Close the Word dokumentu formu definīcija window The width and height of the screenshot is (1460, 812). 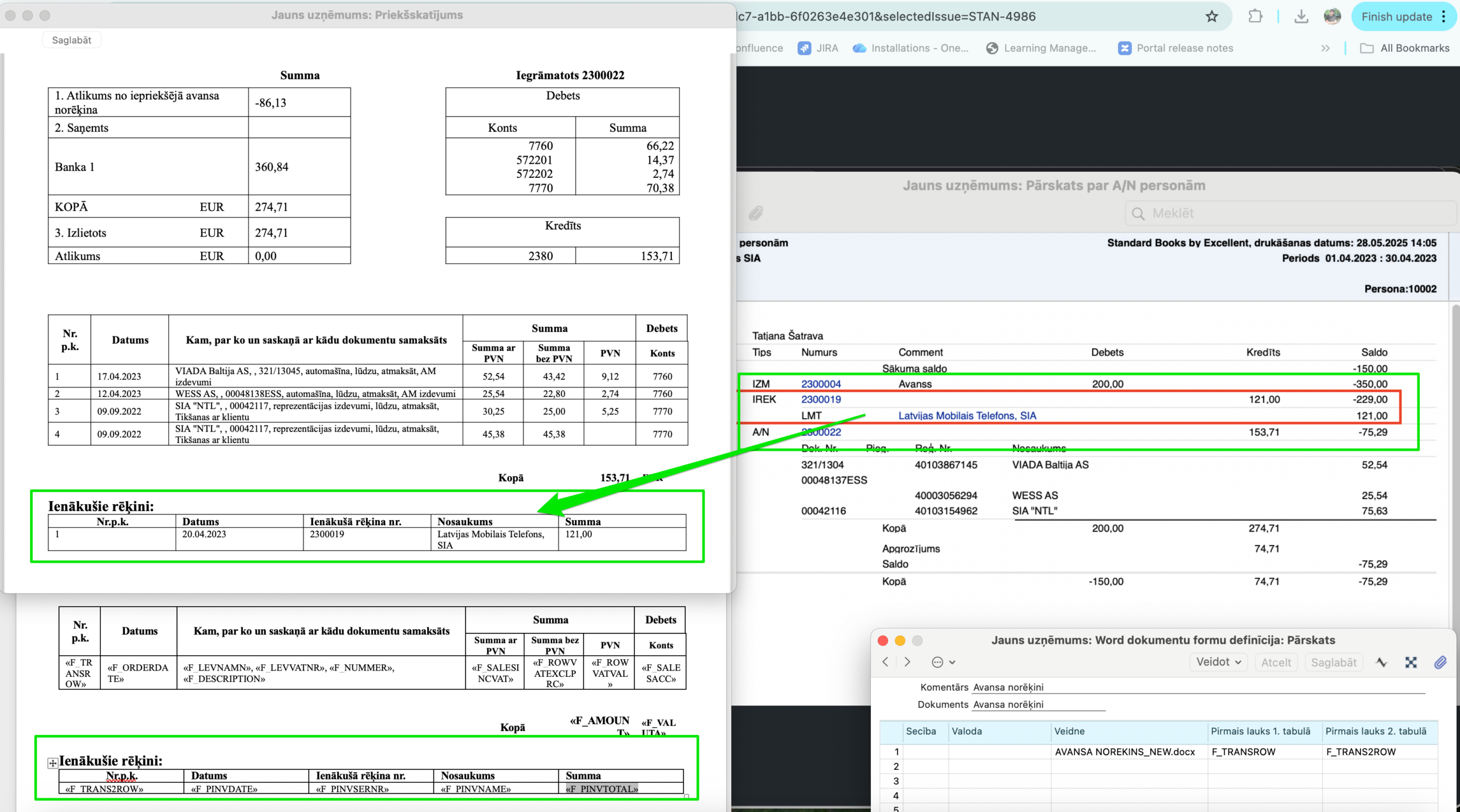(883, 641)
